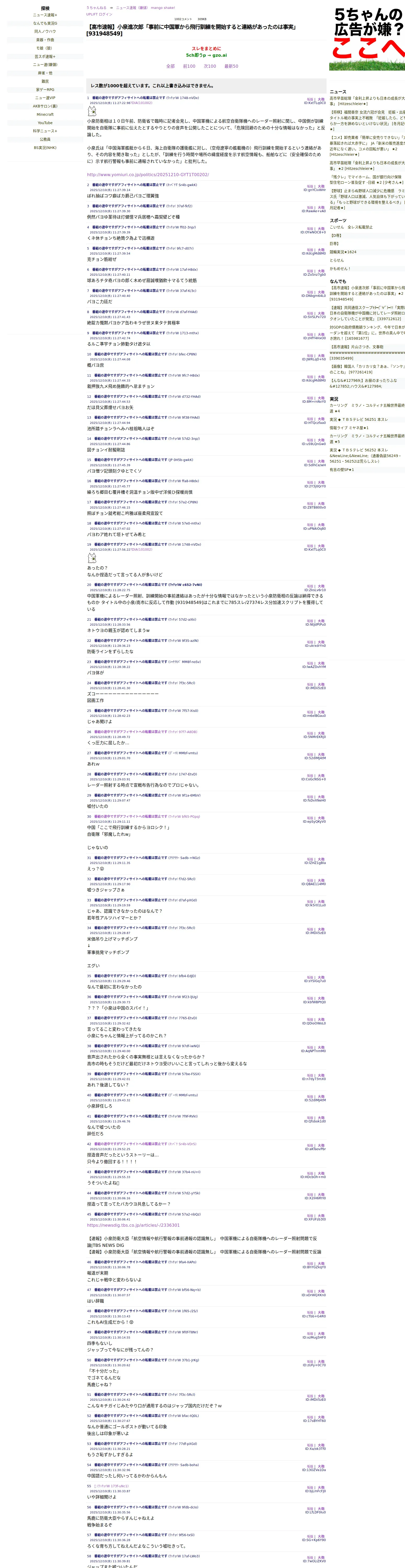
Task: Open とらせん thread link
Action: coord(337,261)
